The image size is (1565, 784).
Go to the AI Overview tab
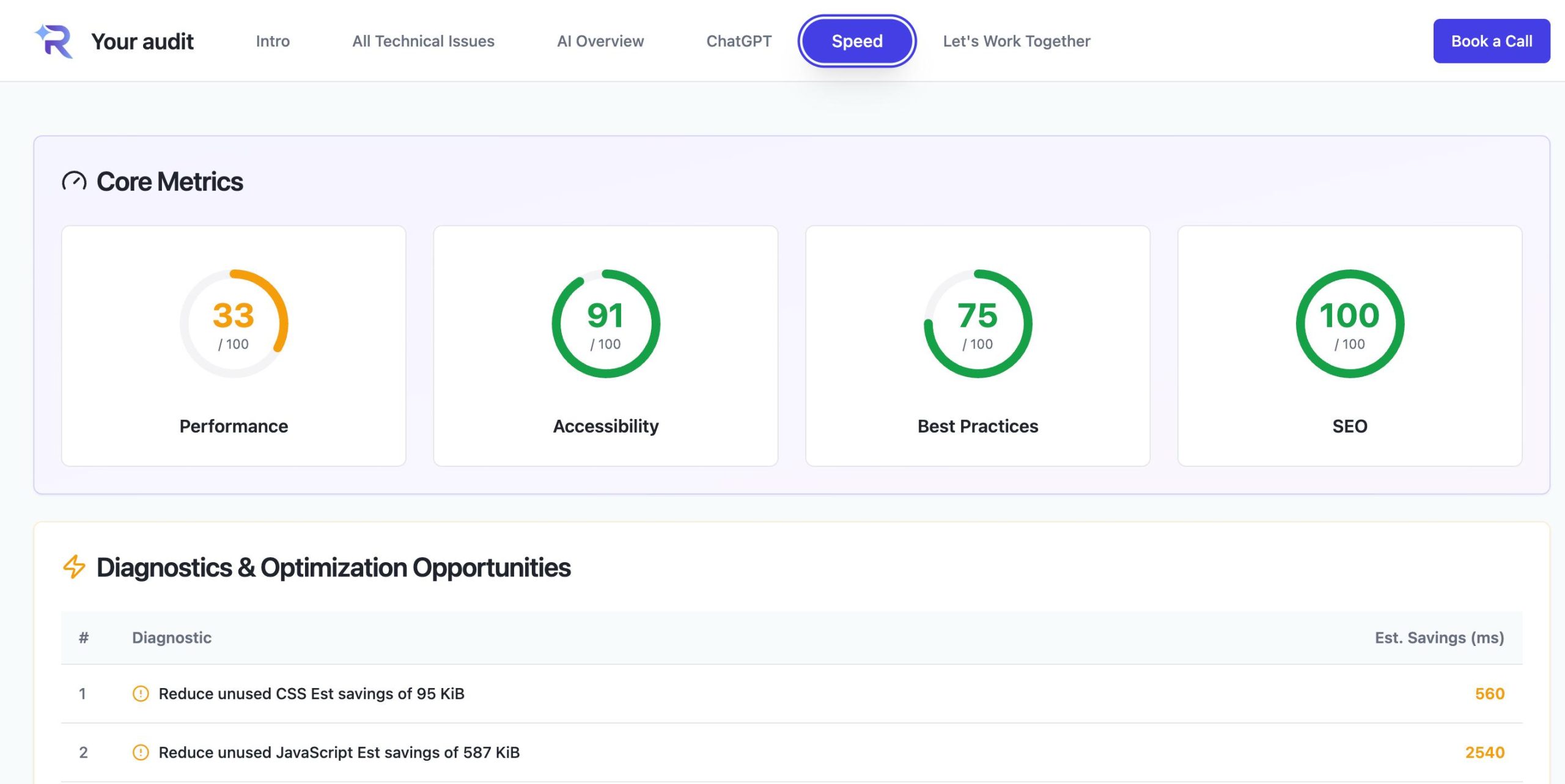coord(600,41)
